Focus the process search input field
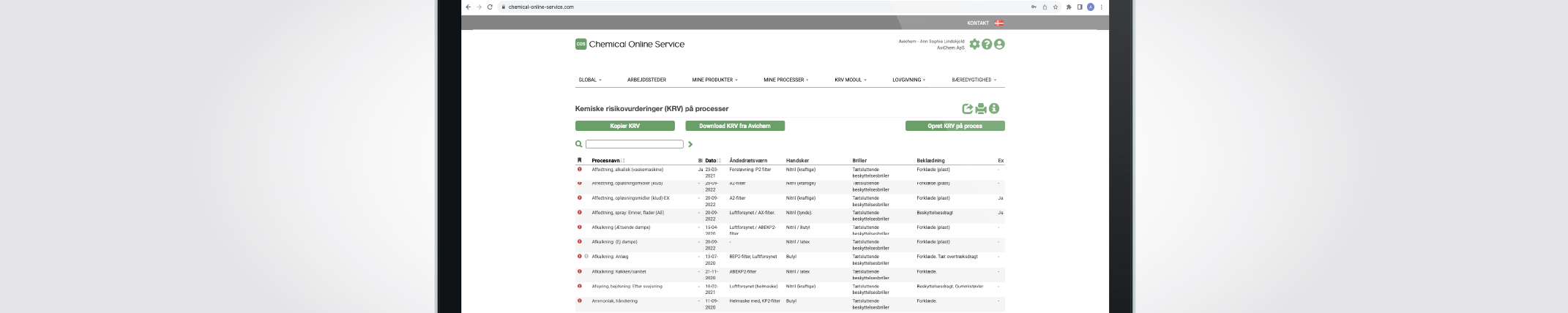 [x=634, y=145]
